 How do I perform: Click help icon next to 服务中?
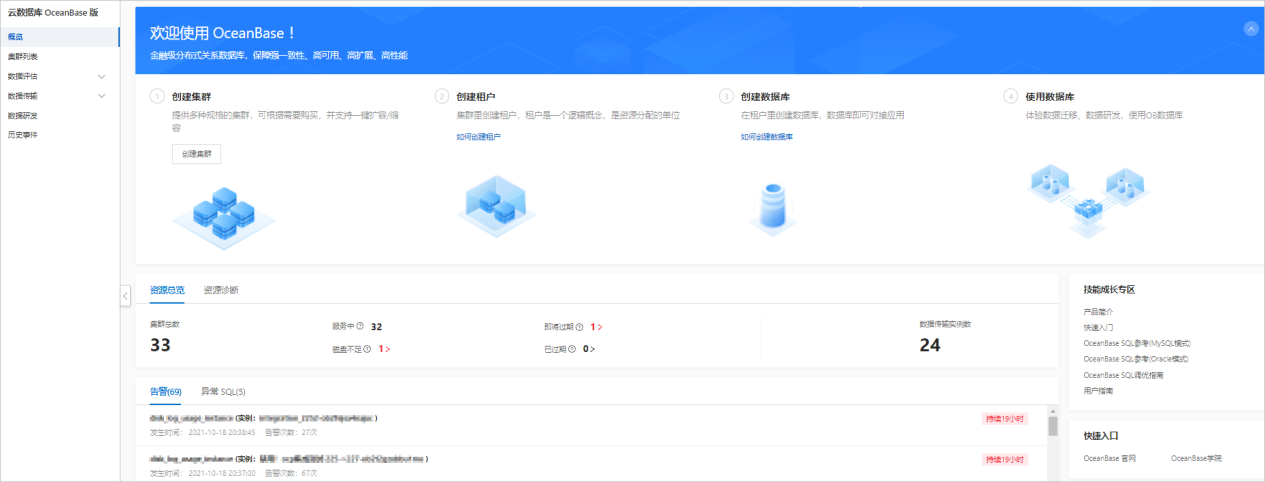tap(360, 326)
